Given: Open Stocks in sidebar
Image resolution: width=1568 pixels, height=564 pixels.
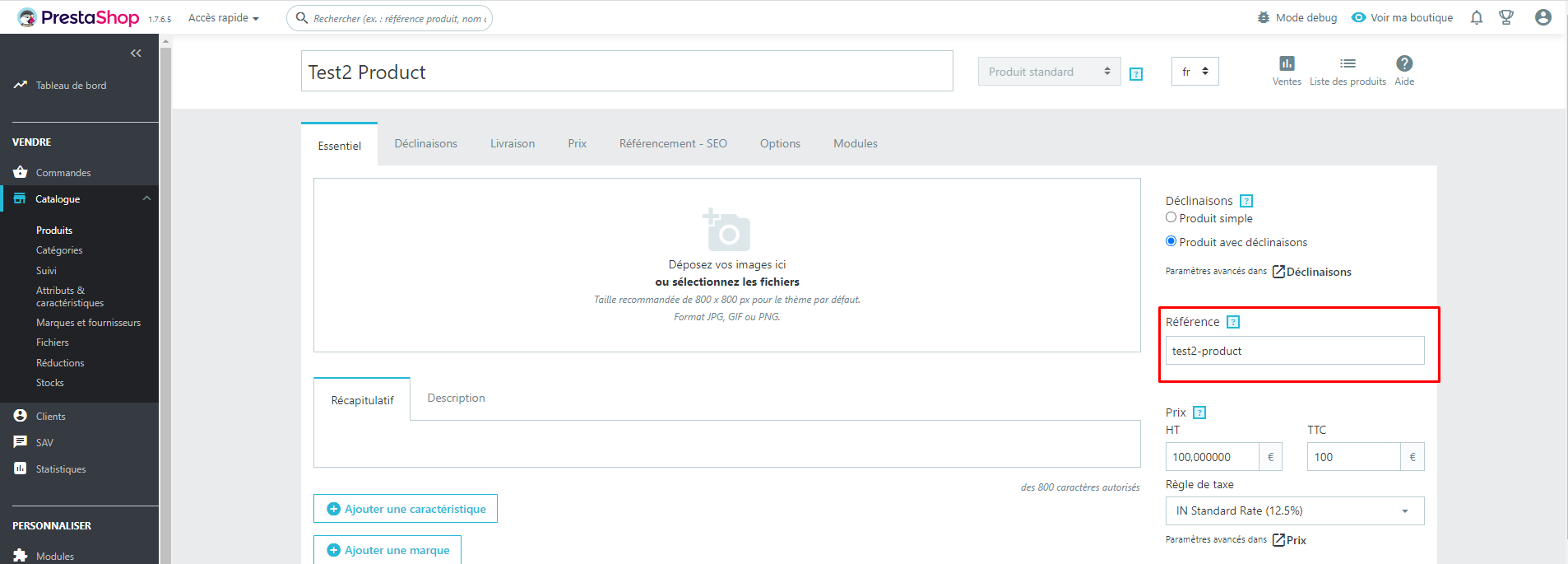Looking at the screenshot, I should coord(50,383).
